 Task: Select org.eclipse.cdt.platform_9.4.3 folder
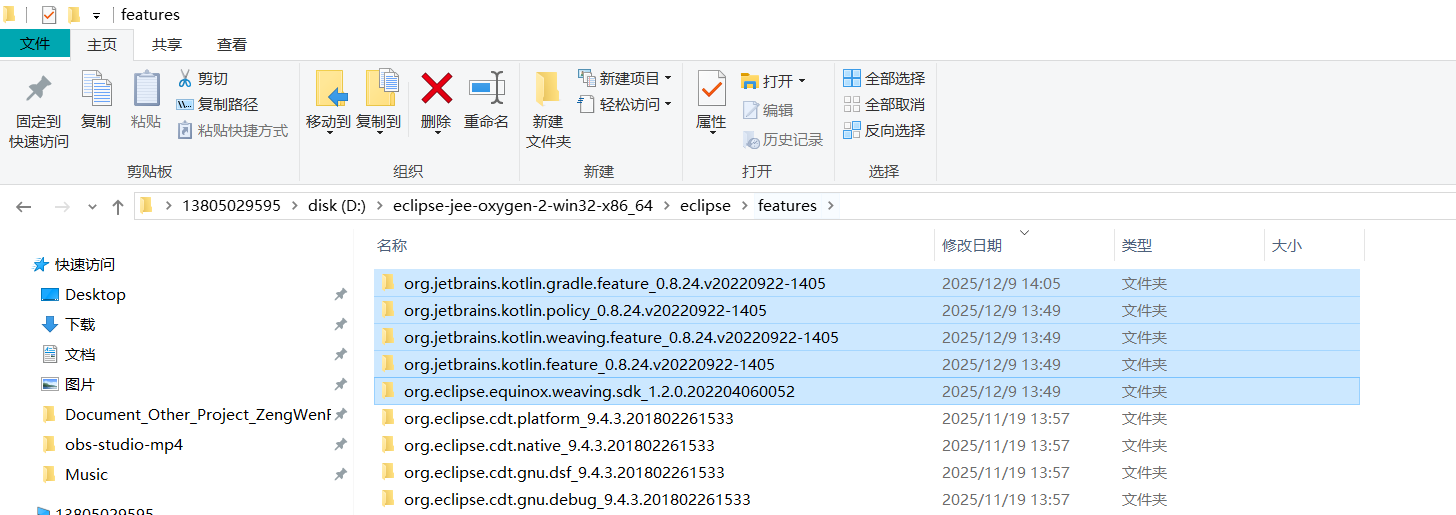coord(867,418)
